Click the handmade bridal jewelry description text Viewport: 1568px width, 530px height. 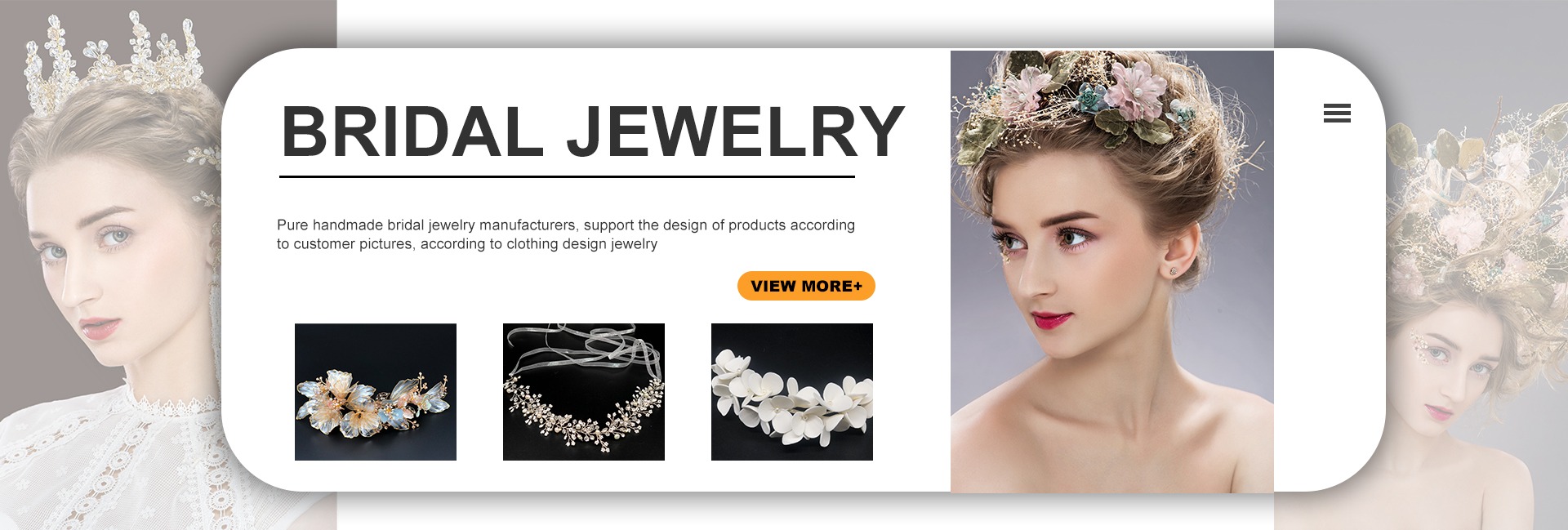point(566,234)
